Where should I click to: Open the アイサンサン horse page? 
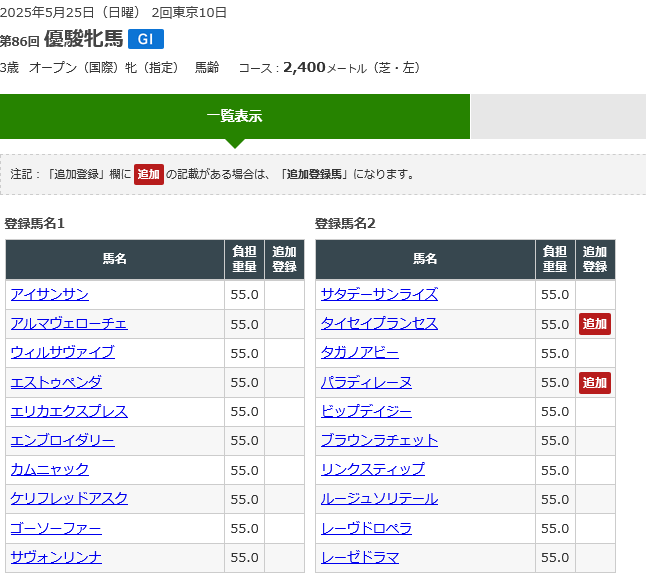pyautogui.click(x=49, y=294)
